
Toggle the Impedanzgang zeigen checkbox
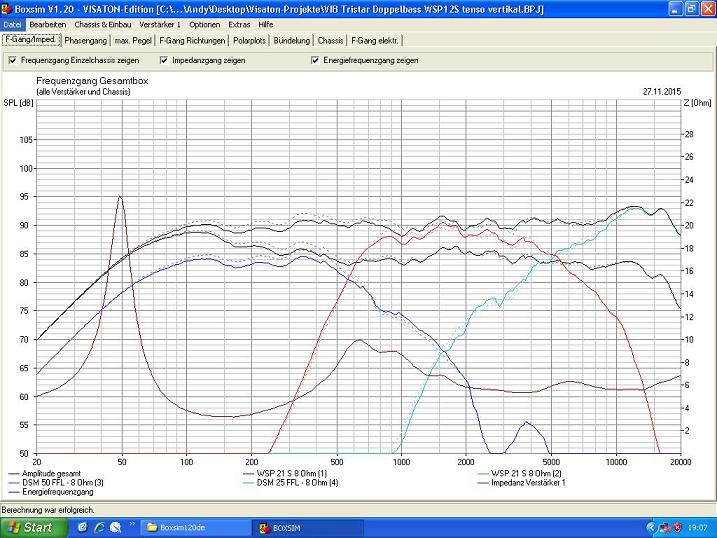(164, 60)
